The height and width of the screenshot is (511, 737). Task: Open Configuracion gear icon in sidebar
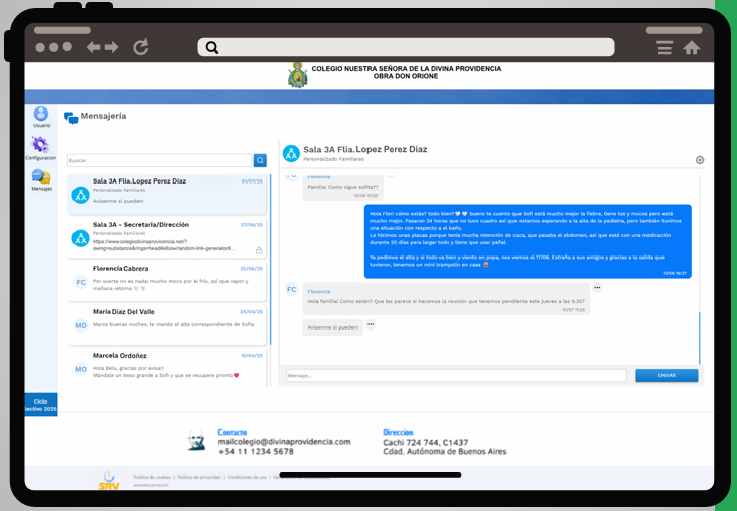pyautogui.click(x=41, y=146)
